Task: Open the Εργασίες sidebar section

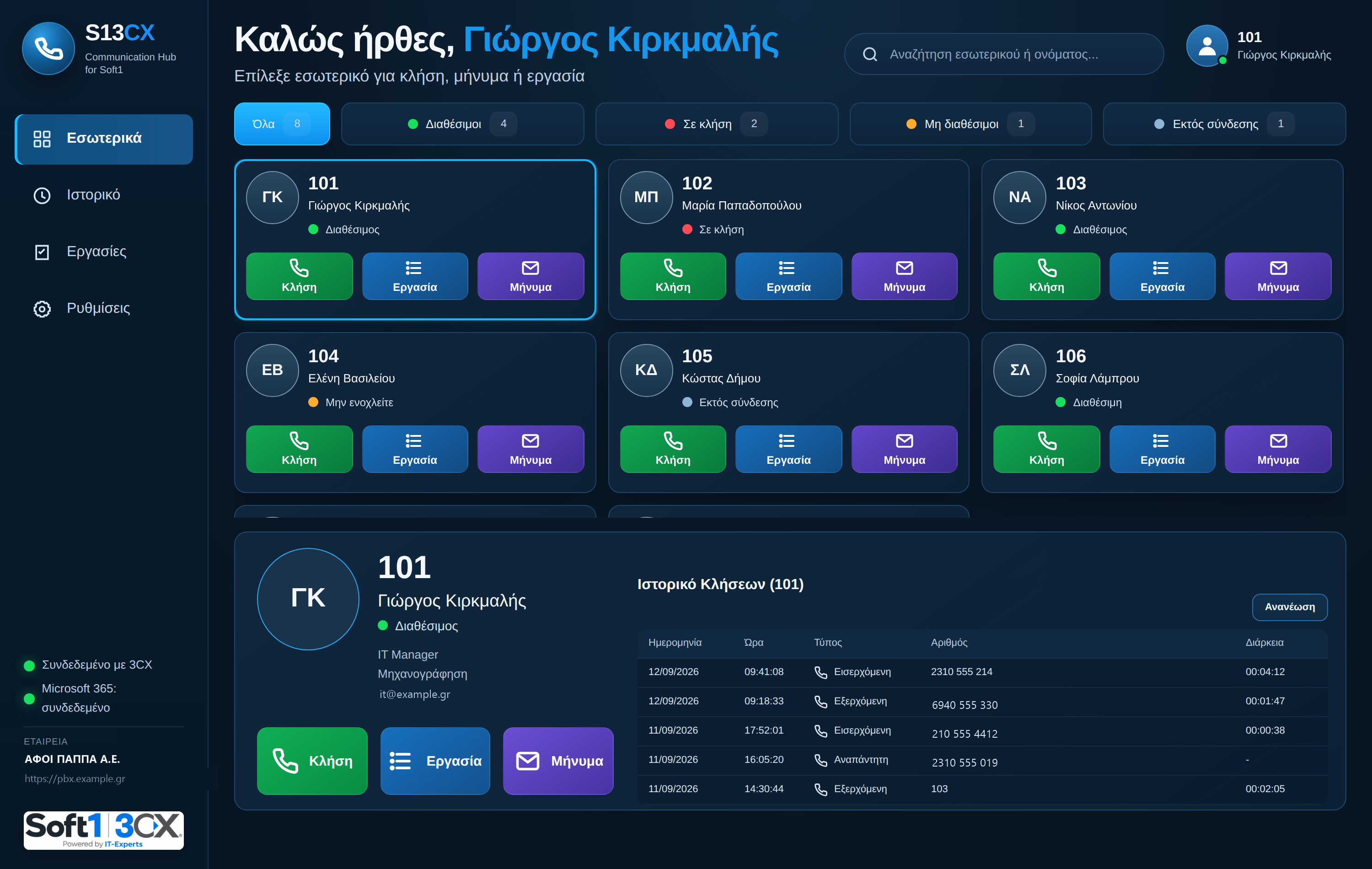Action: (104, 251)
